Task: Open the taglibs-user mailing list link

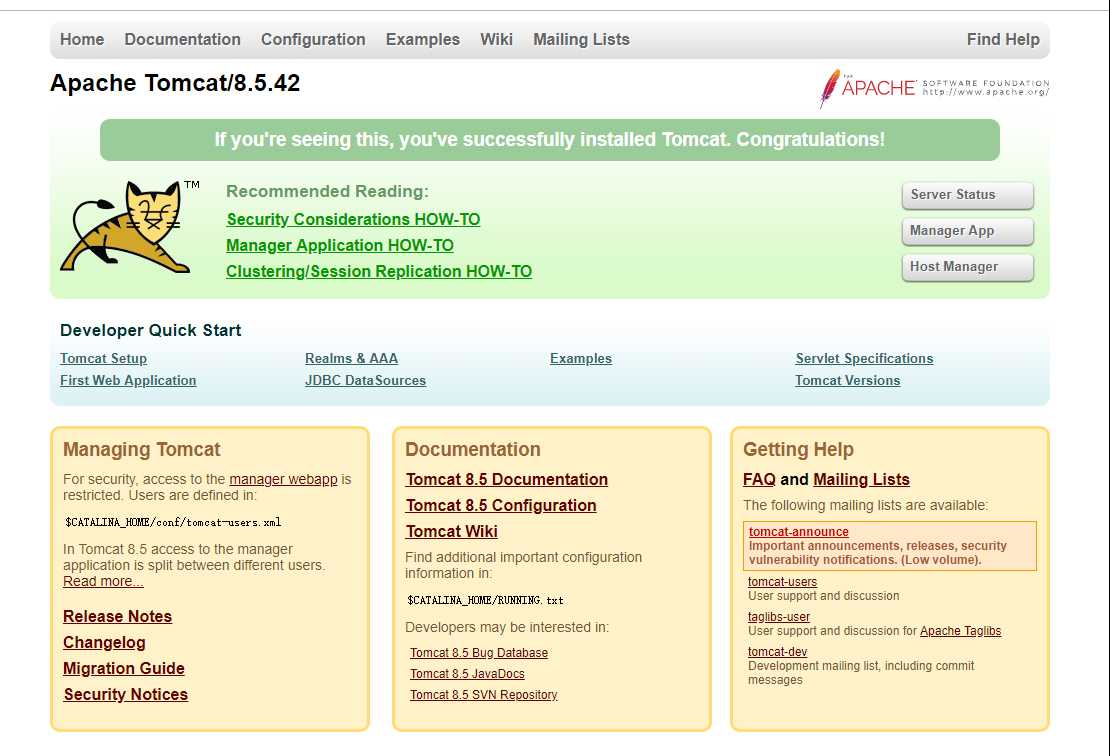Action: click(779, 617)
